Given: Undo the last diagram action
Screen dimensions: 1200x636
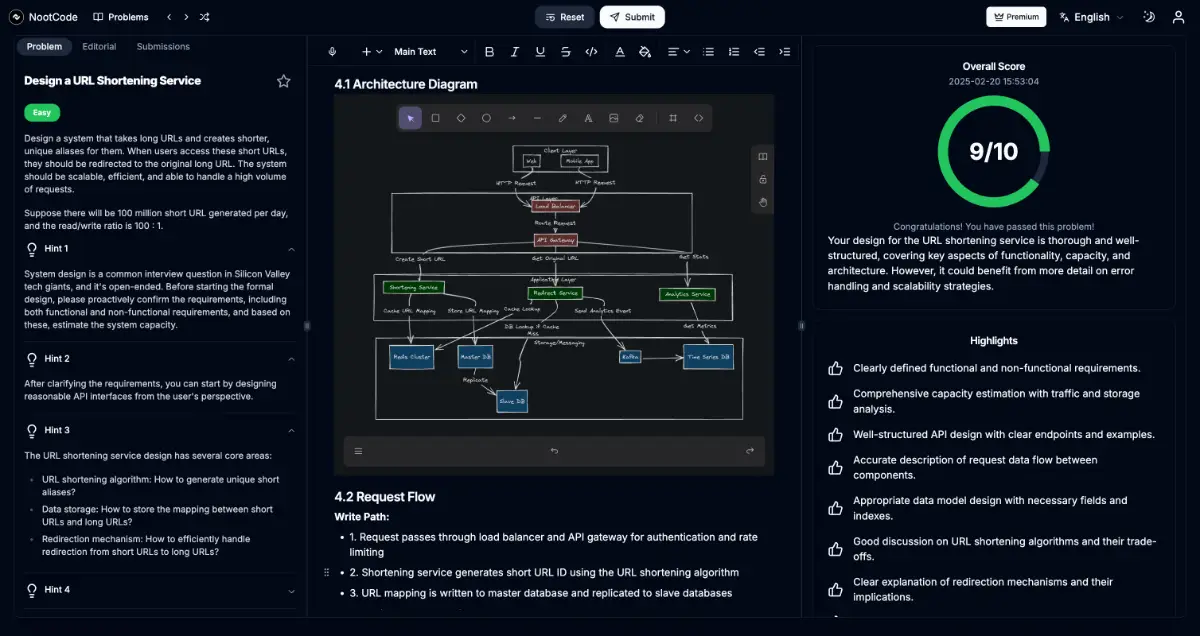Looking at the screenshot, I should click(554, 451).
